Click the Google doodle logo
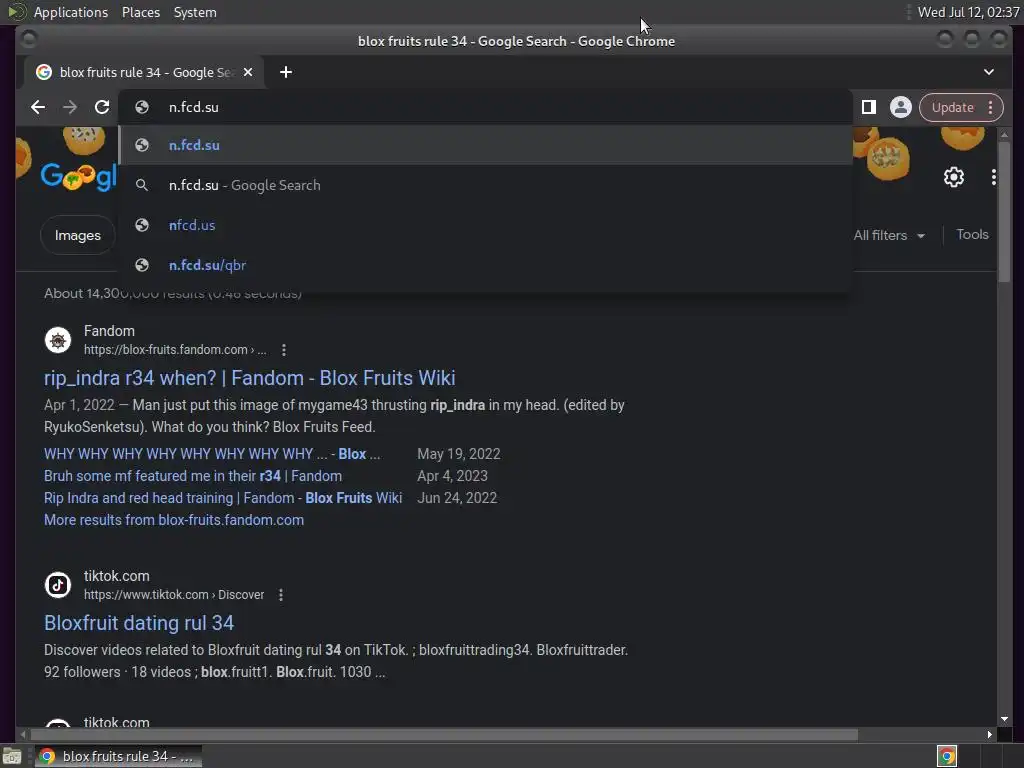1024x768 pixels. 78,176
